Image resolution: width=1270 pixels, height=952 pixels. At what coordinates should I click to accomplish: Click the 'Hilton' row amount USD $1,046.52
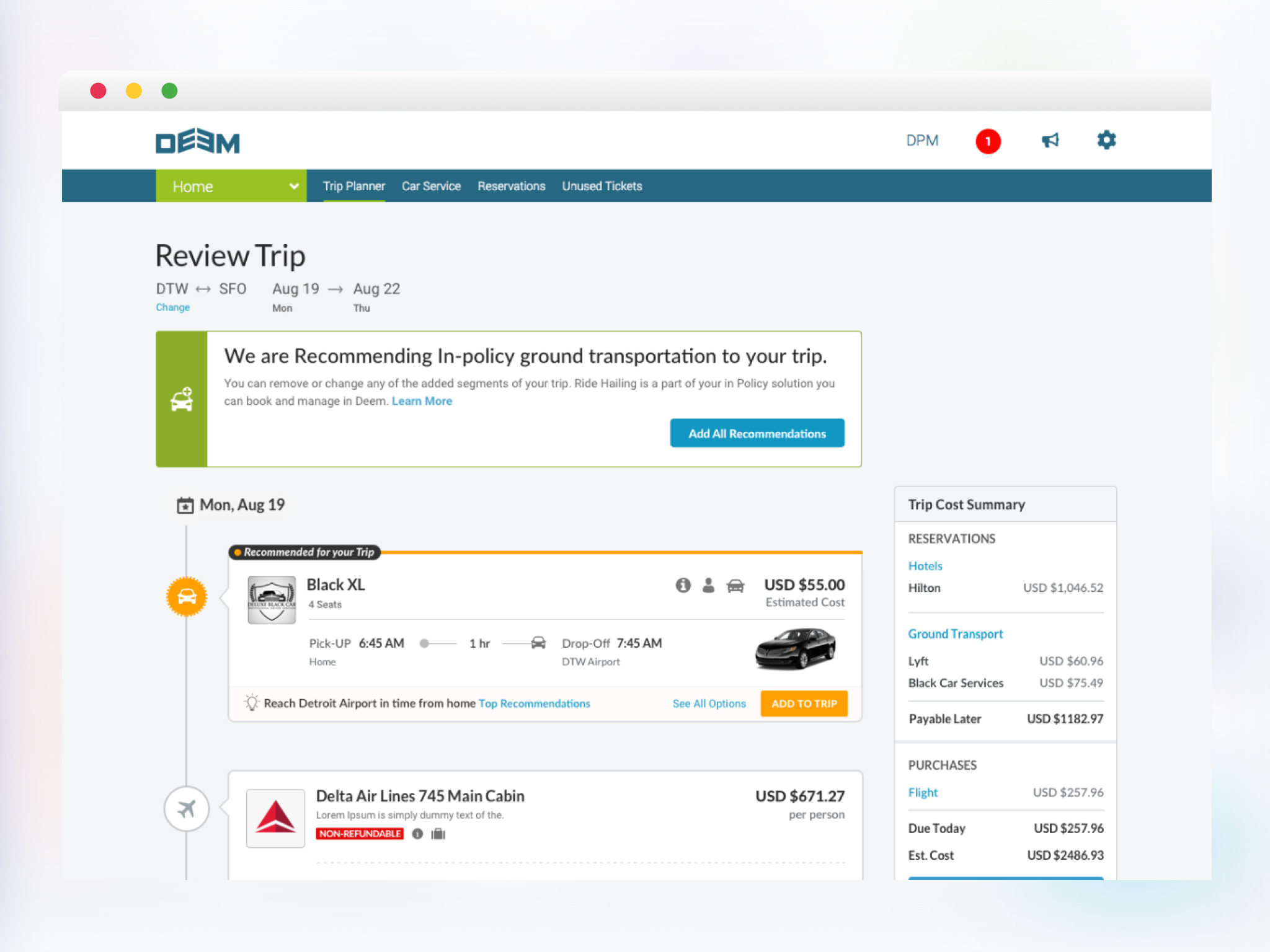(x=1063, y=588)
